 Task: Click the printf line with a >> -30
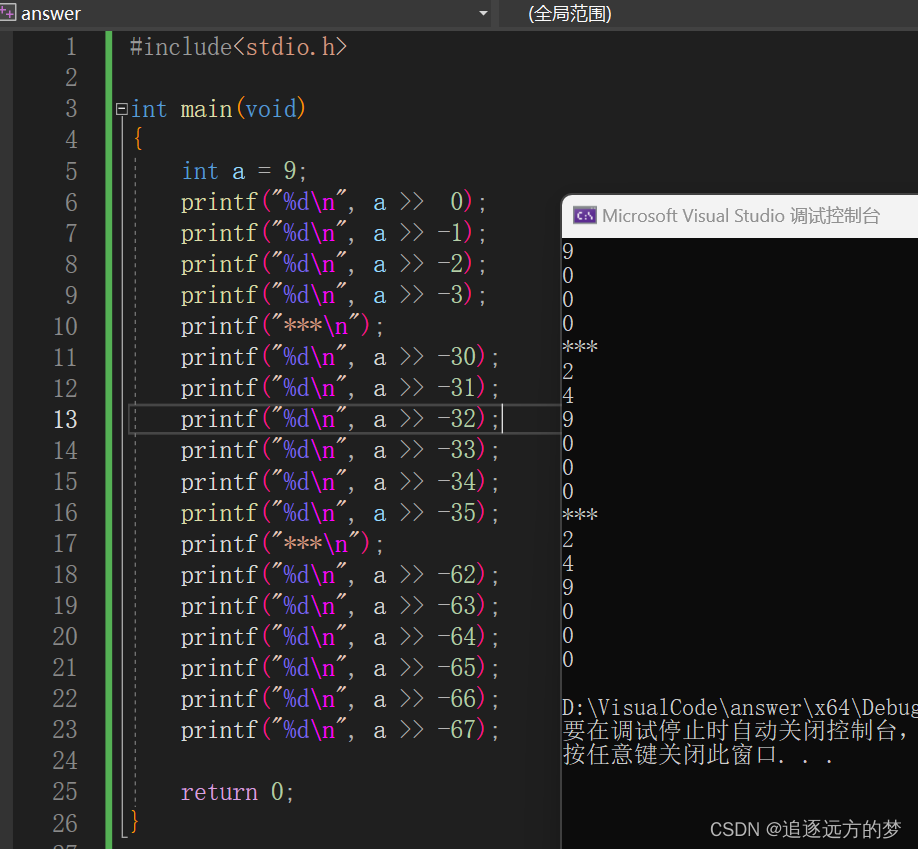point(340,358)
